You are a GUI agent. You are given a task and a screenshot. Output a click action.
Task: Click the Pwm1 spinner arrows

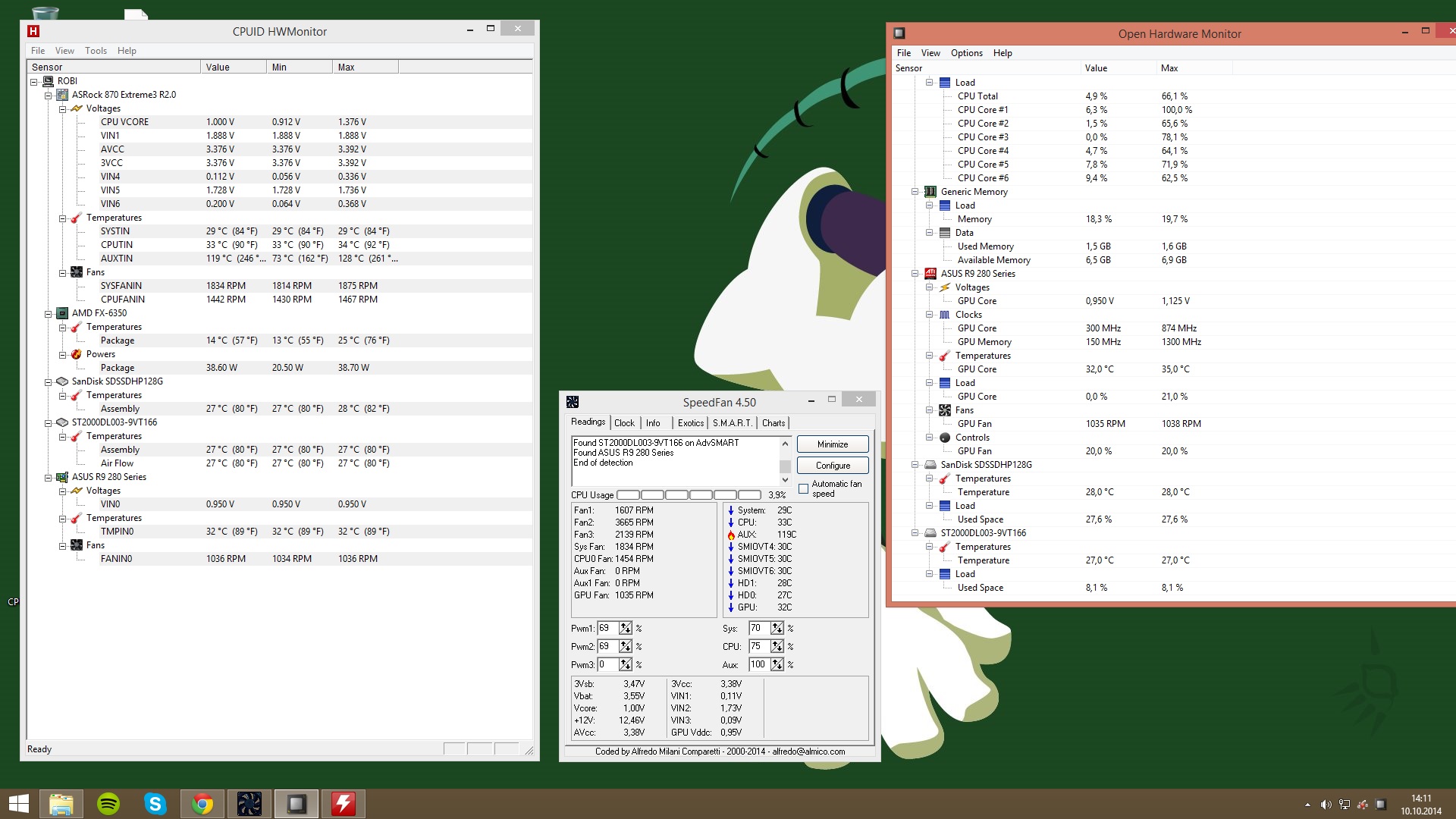[625, 628]
